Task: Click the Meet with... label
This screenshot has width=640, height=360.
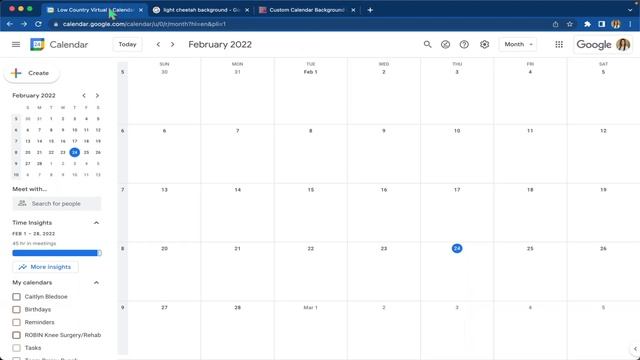Action: (29, 189)
